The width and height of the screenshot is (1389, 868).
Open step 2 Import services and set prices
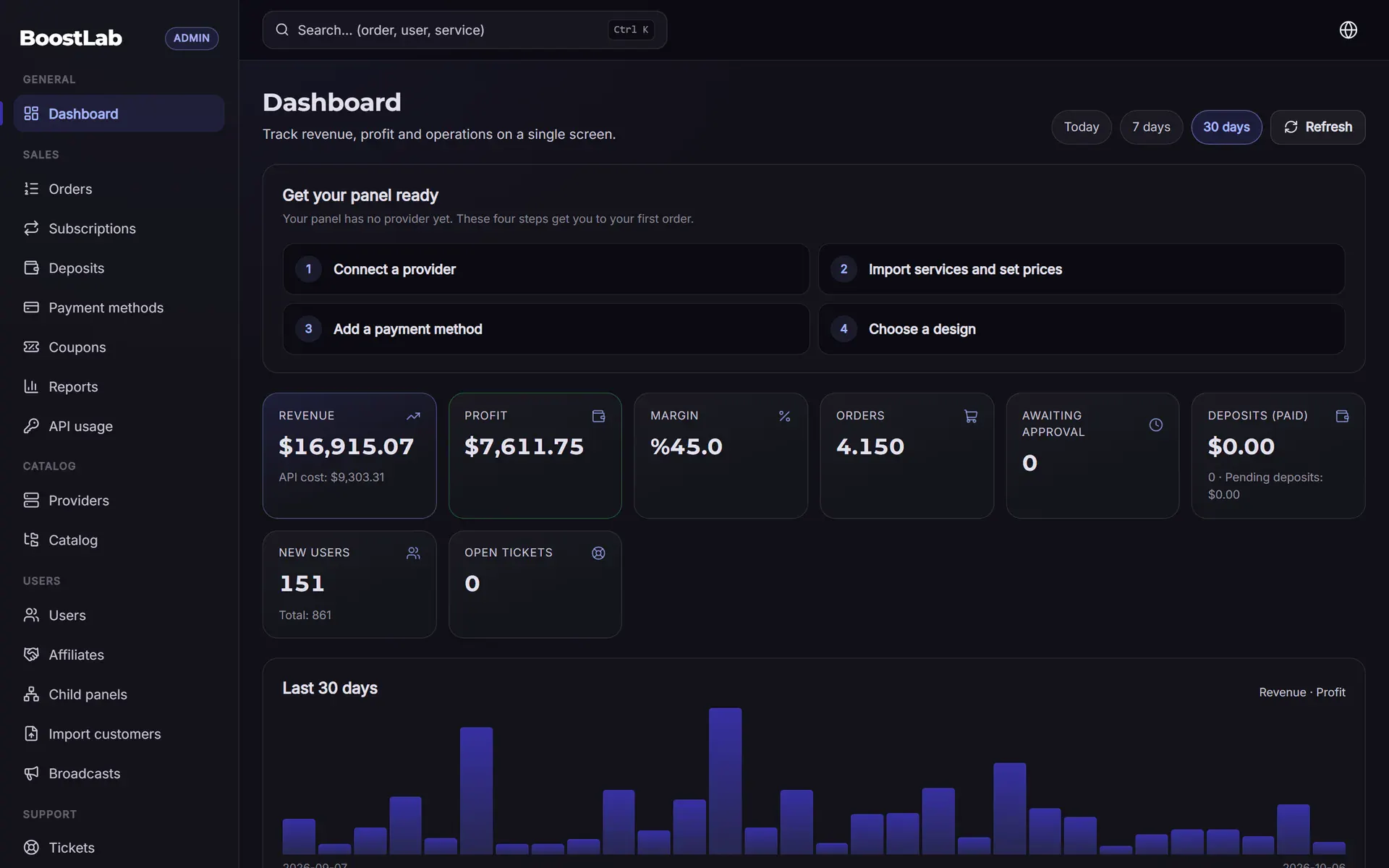coord(1081,269)
